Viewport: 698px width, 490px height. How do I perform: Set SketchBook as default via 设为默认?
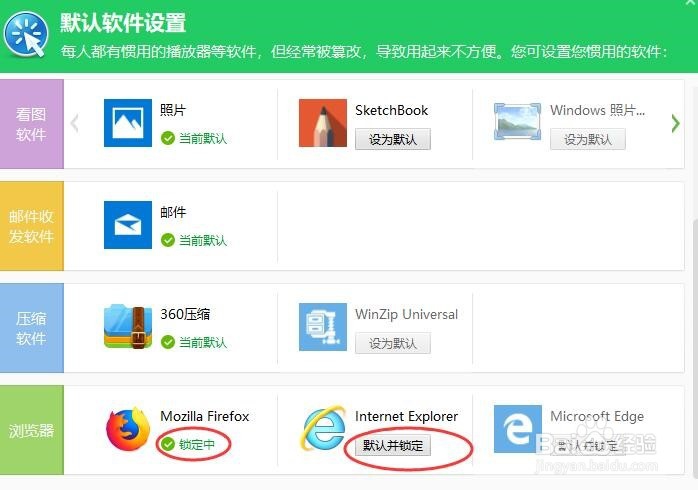(x=393, y=139)
